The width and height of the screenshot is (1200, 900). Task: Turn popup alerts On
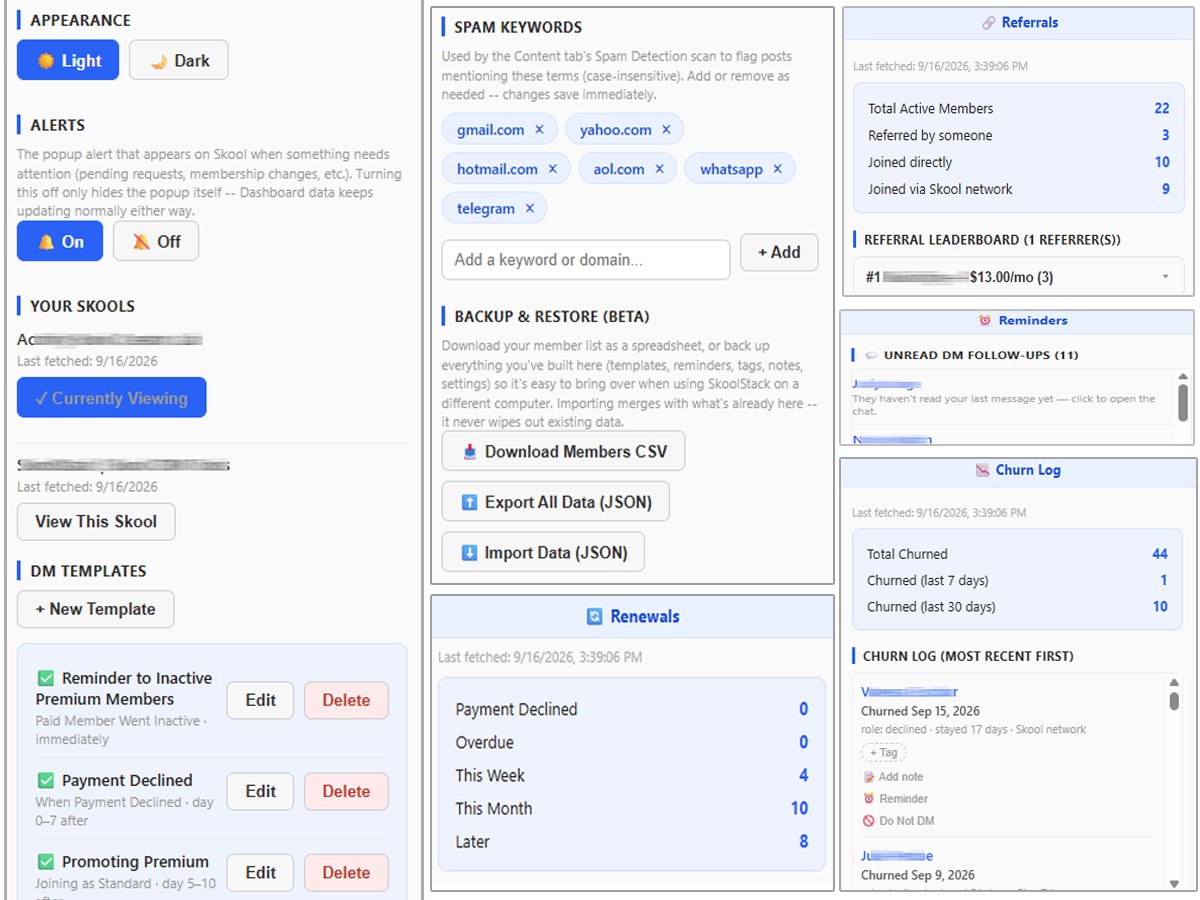(x=60, y=241)
